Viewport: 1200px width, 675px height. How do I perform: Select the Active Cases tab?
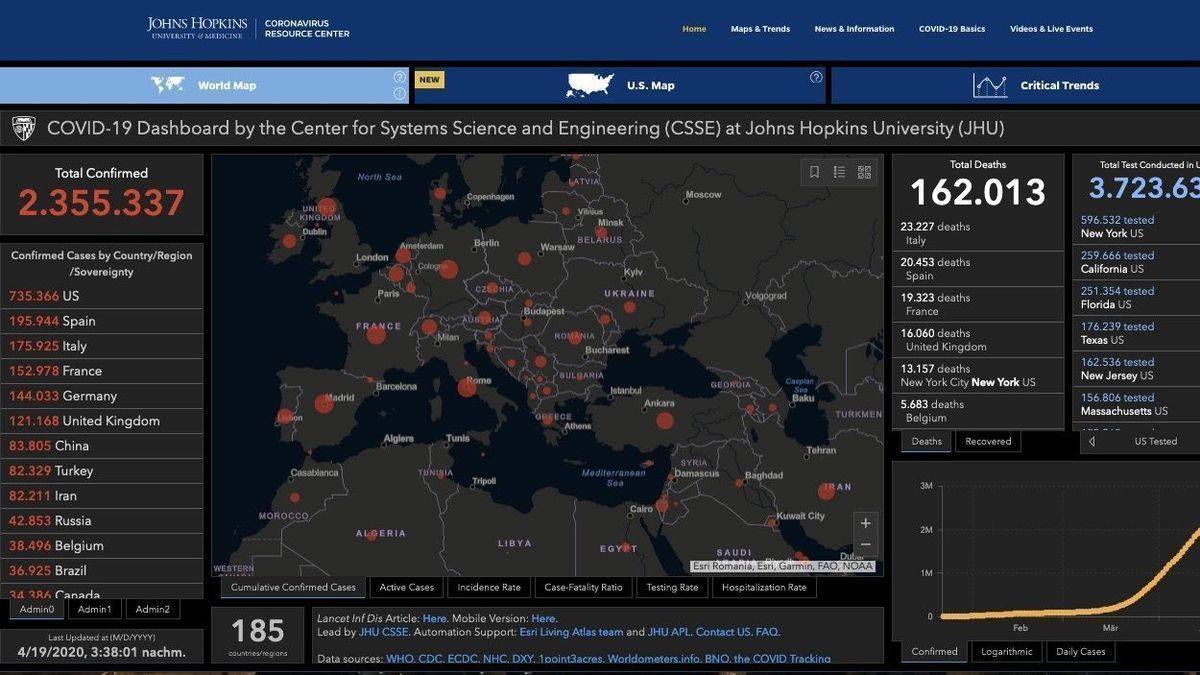tap(407, 587)
